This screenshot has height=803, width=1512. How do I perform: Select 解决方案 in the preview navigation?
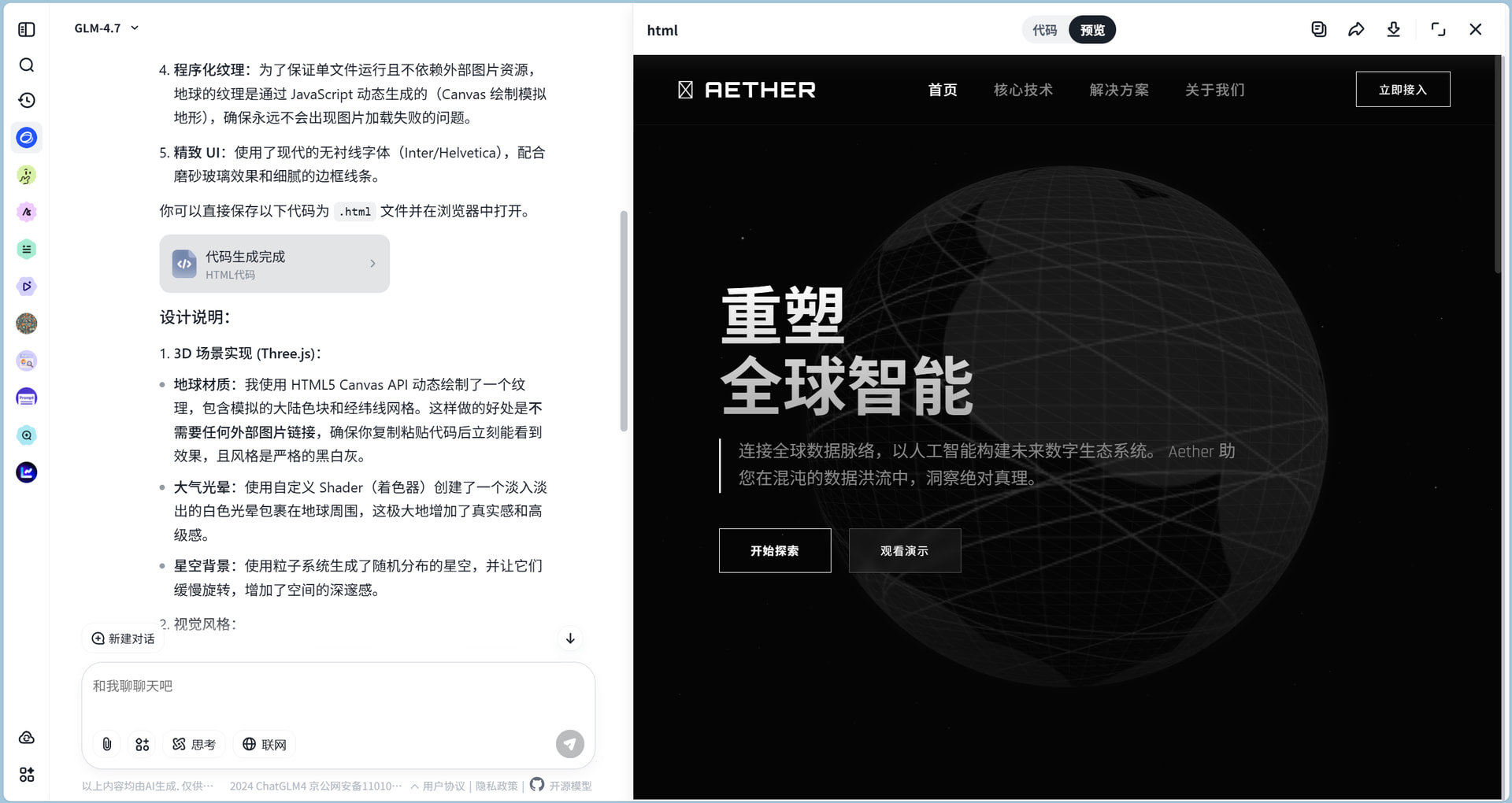click(1119, 90)
